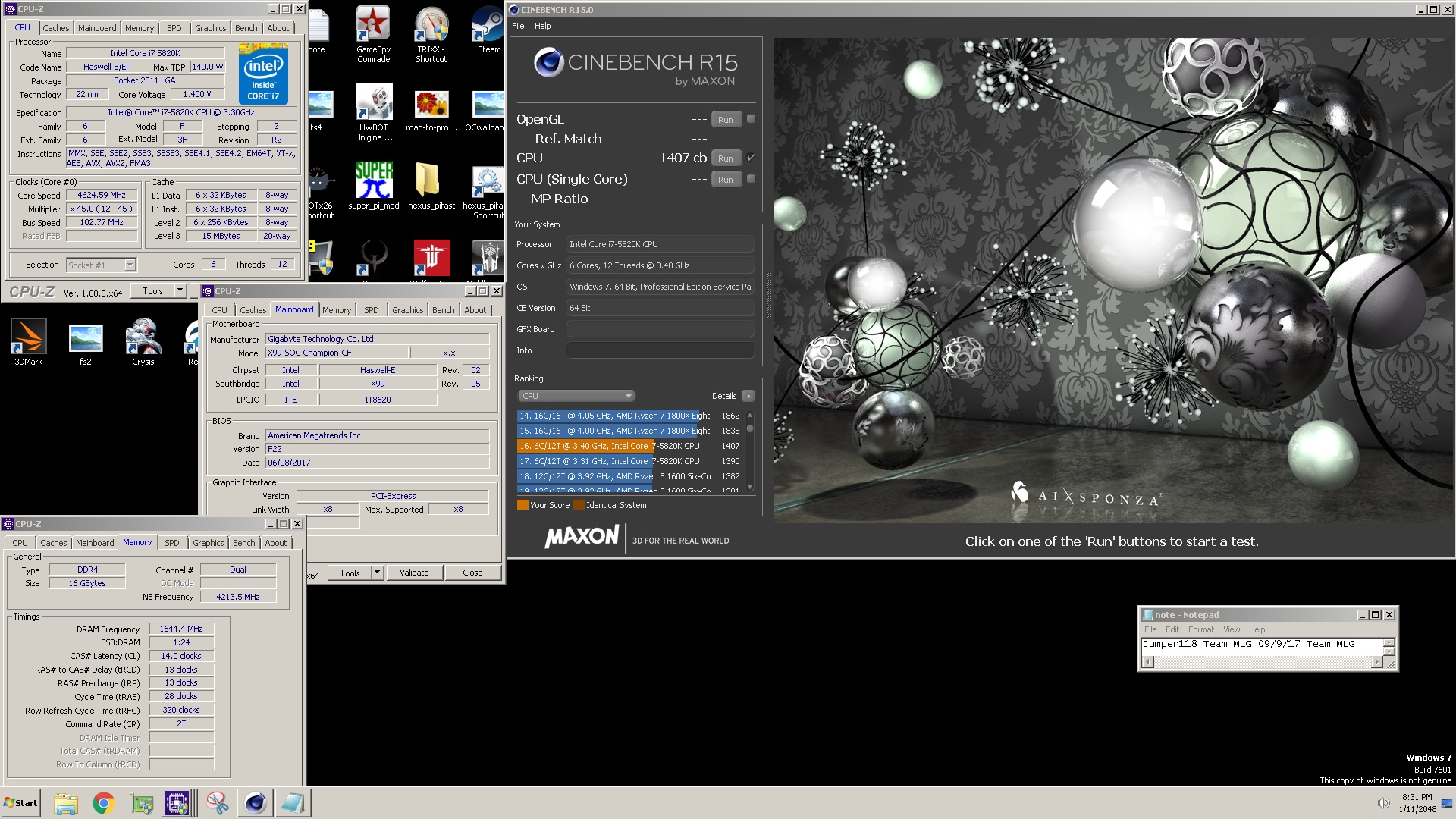Expand the Tools arrow in the CPU tab window
The height and width of the screenshot is (819, 1456).
point(180,291)
